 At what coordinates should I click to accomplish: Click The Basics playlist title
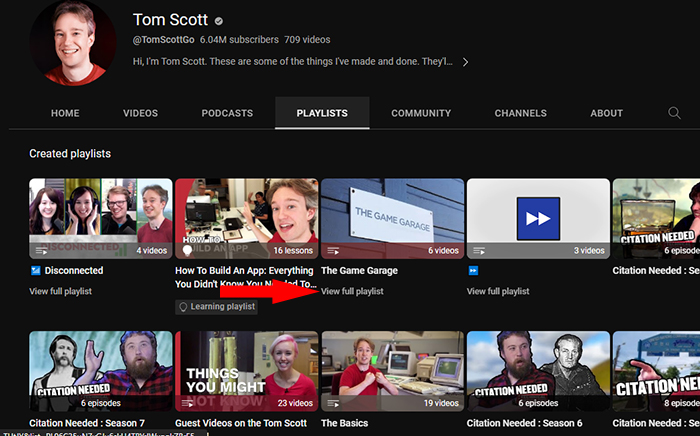(x=345, y=423)
